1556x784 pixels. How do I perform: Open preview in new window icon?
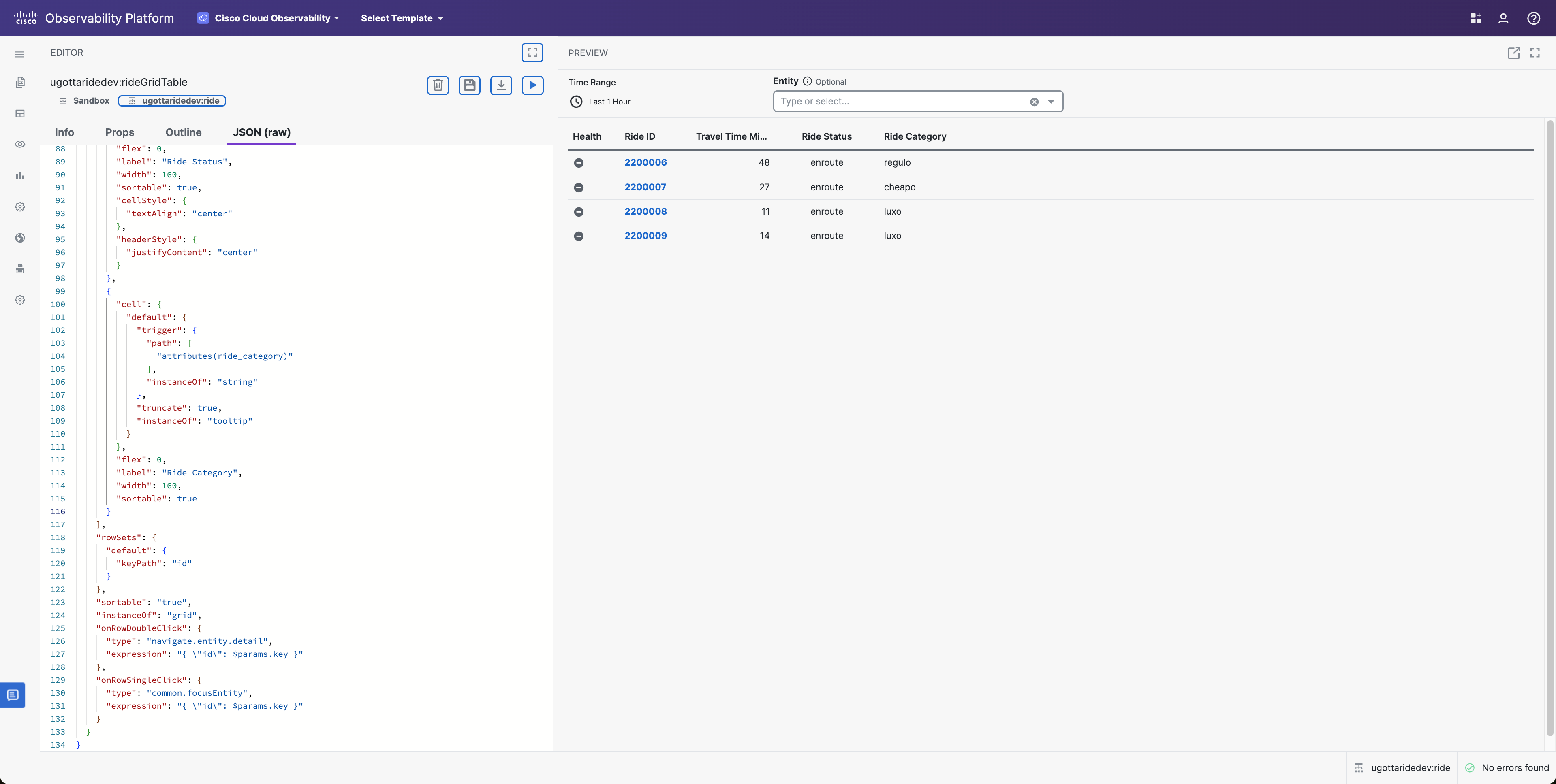point(1513,53)
